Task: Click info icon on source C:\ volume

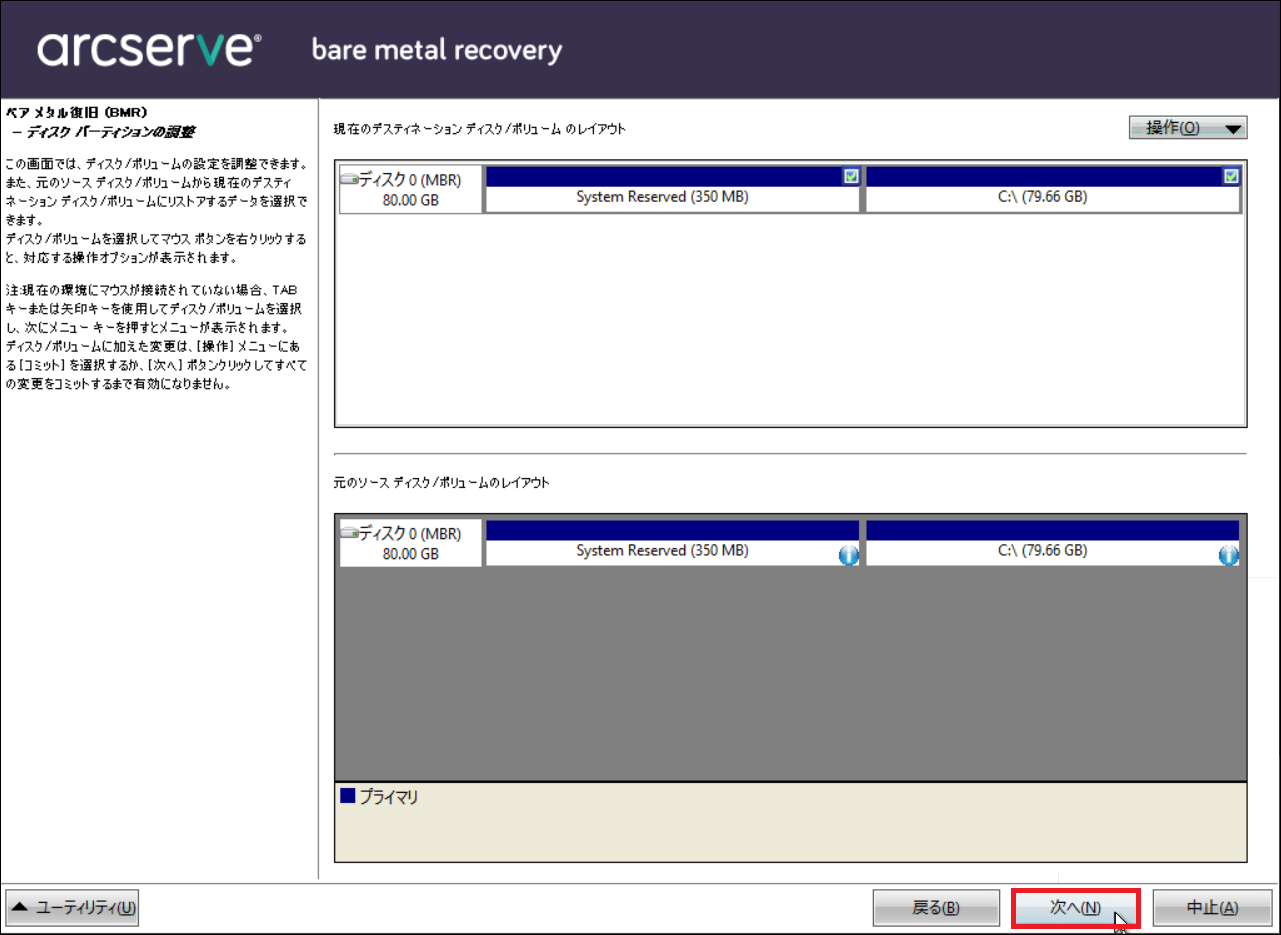Action: click(1228, 556)
